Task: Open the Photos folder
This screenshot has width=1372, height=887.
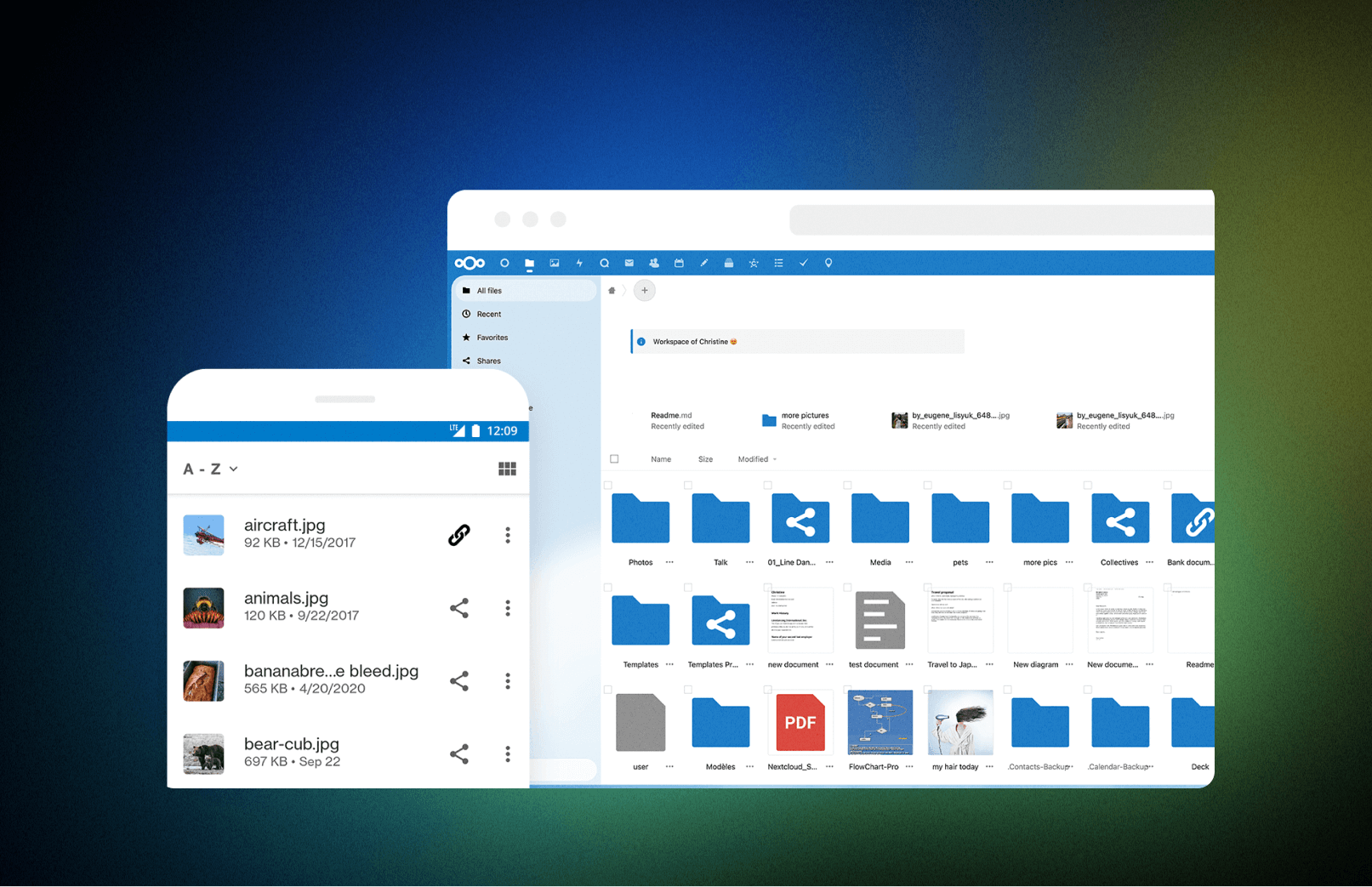Action: tap(640, 519)
